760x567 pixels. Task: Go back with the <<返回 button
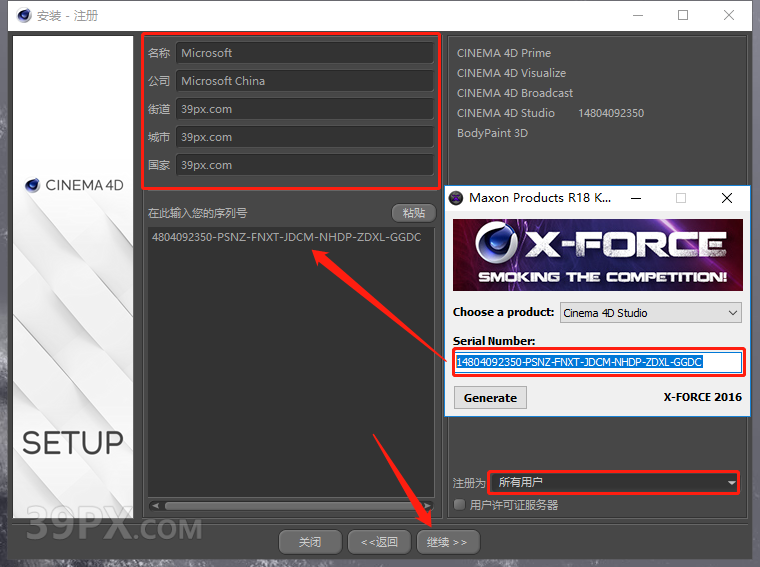pyautogui.click(x=379, y=542)
